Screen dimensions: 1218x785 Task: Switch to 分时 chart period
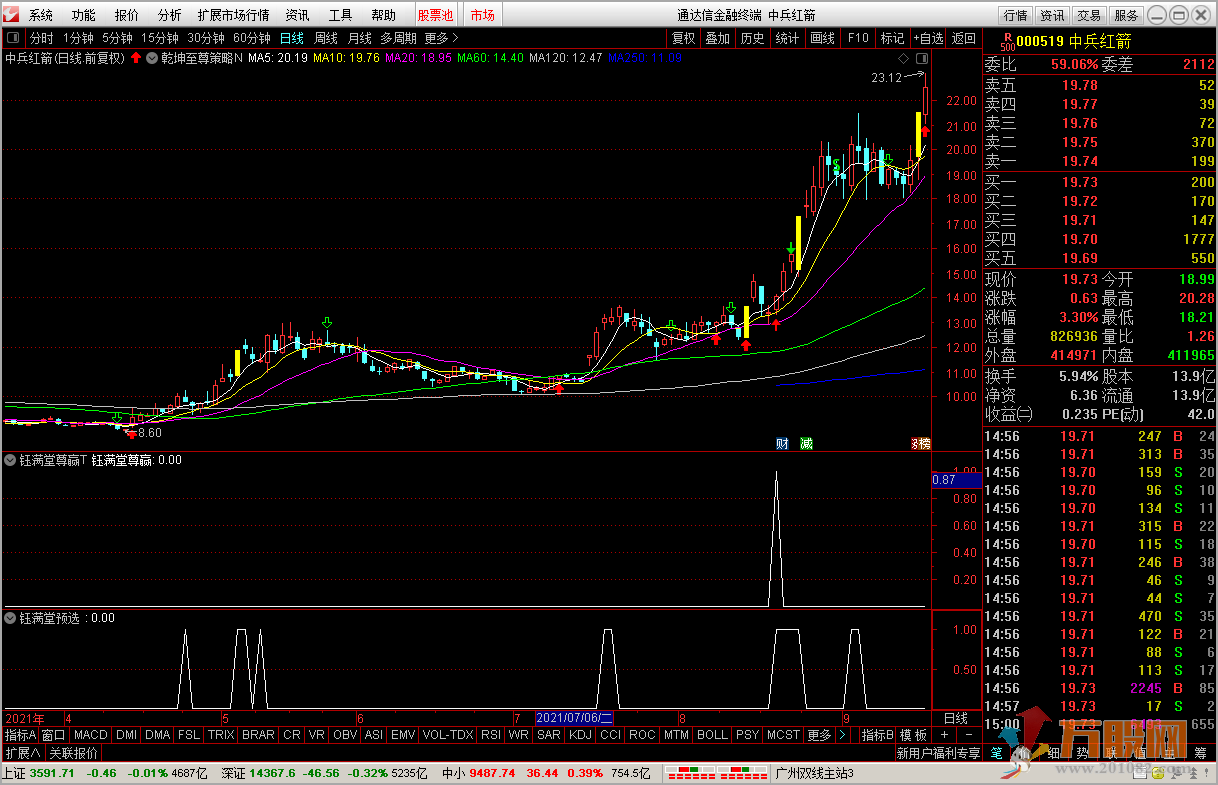42,38
